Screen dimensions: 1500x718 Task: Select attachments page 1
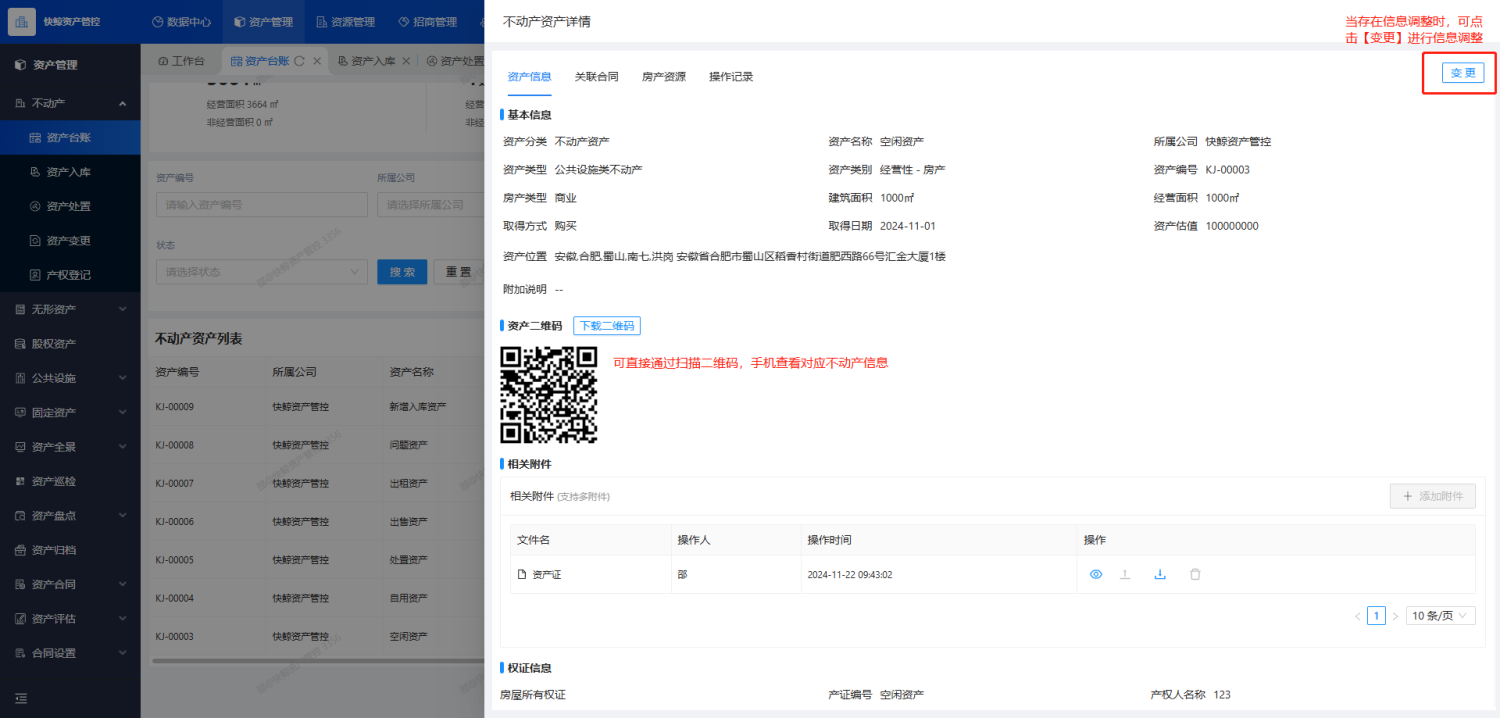[1376, 616]
